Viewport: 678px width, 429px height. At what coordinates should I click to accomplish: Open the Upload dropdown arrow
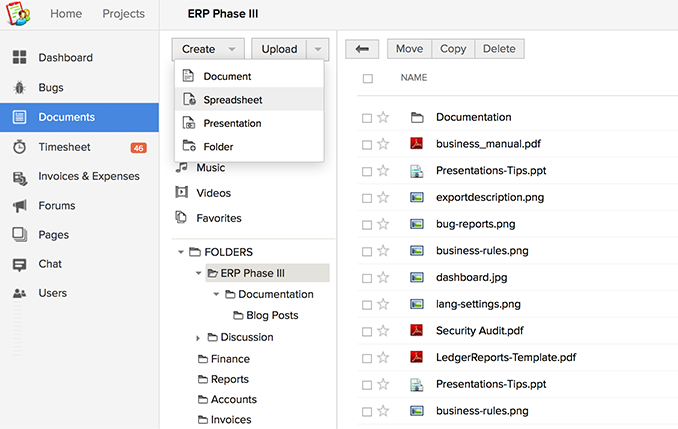point(317,49)
